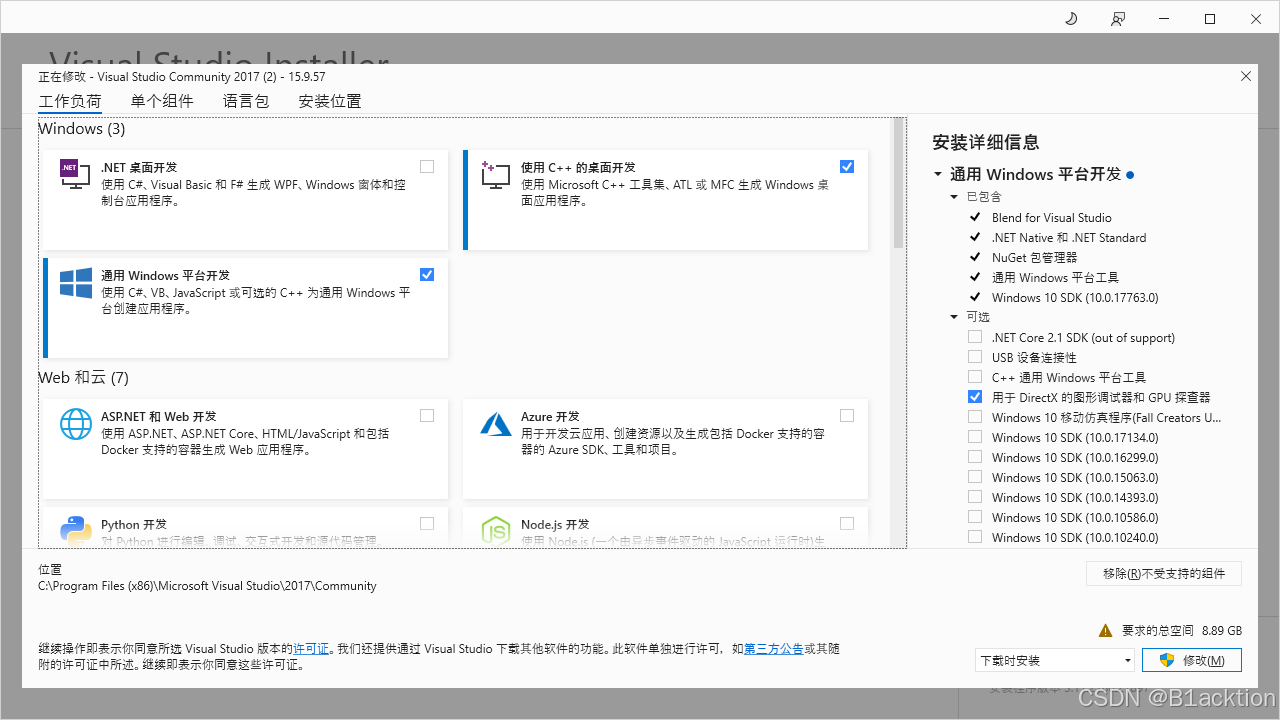
Task: Check Windows 10 SDK (10.0.15063.0)
Action: click(975, 477)
